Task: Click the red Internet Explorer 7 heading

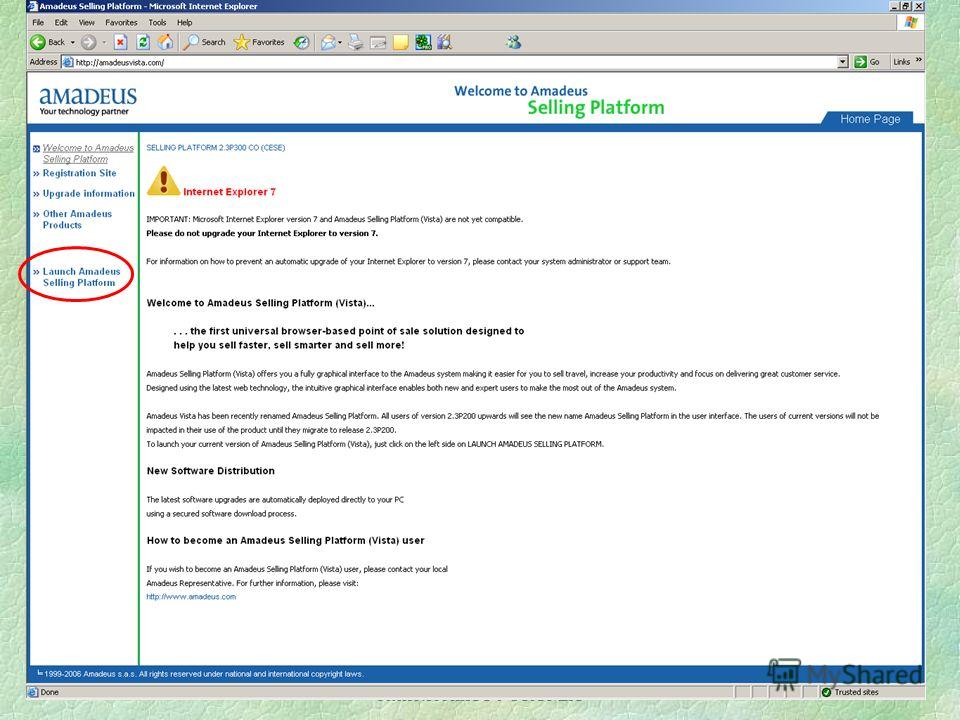Action: click(230, 192)
